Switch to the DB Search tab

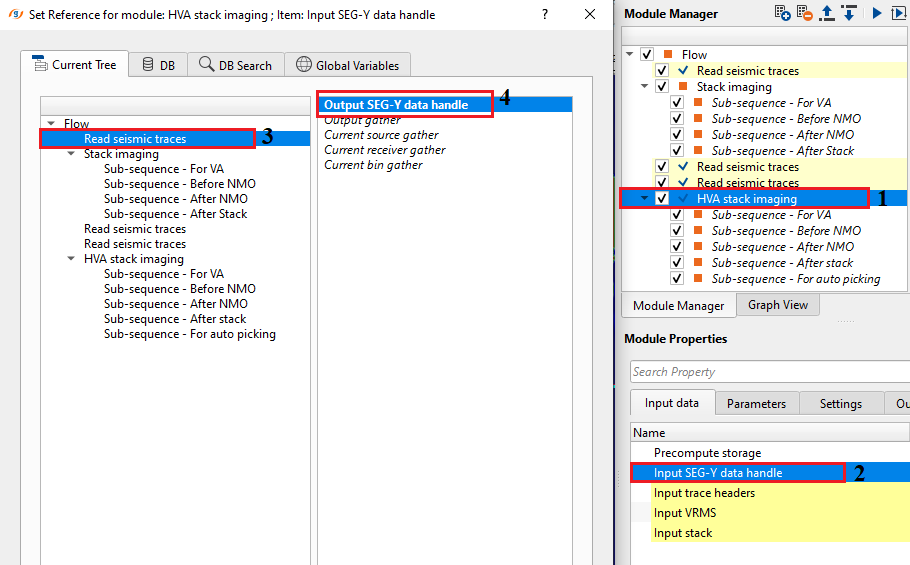point(235,65)
